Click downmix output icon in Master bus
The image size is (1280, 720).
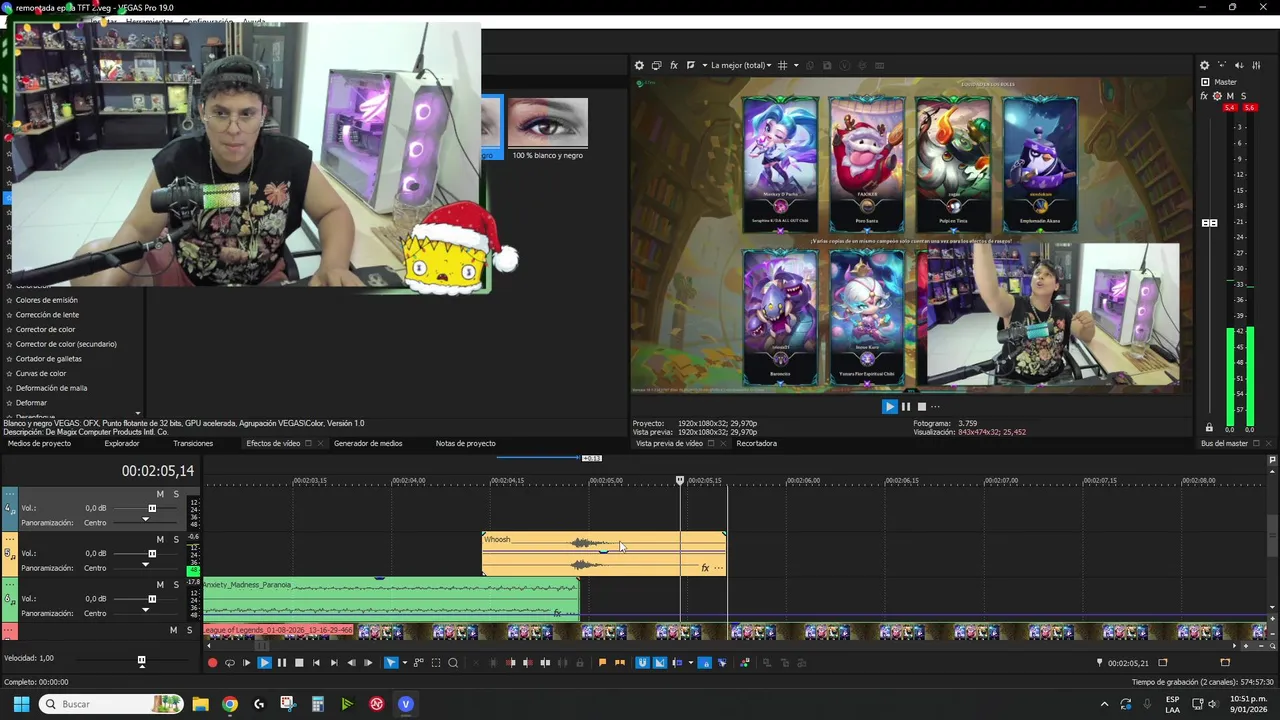1222,65
